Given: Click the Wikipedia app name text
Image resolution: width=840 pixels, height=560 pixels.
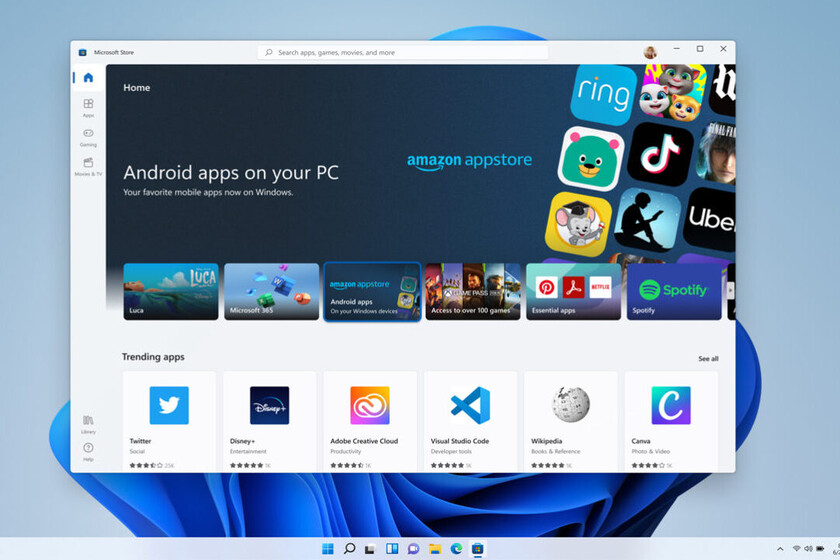Looking at the screenshot, I should click(546, 441).
